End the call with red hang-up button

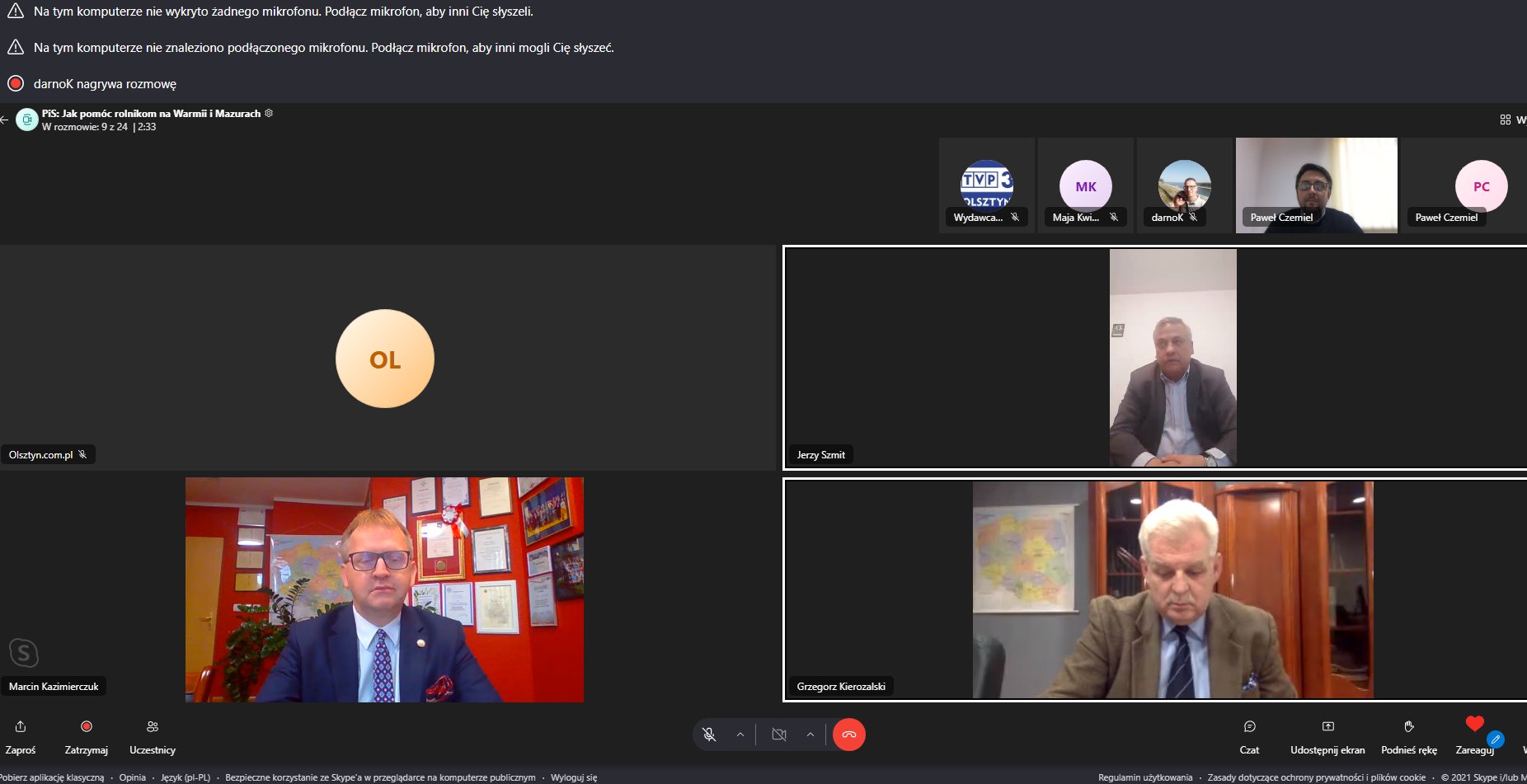[849, 735]
